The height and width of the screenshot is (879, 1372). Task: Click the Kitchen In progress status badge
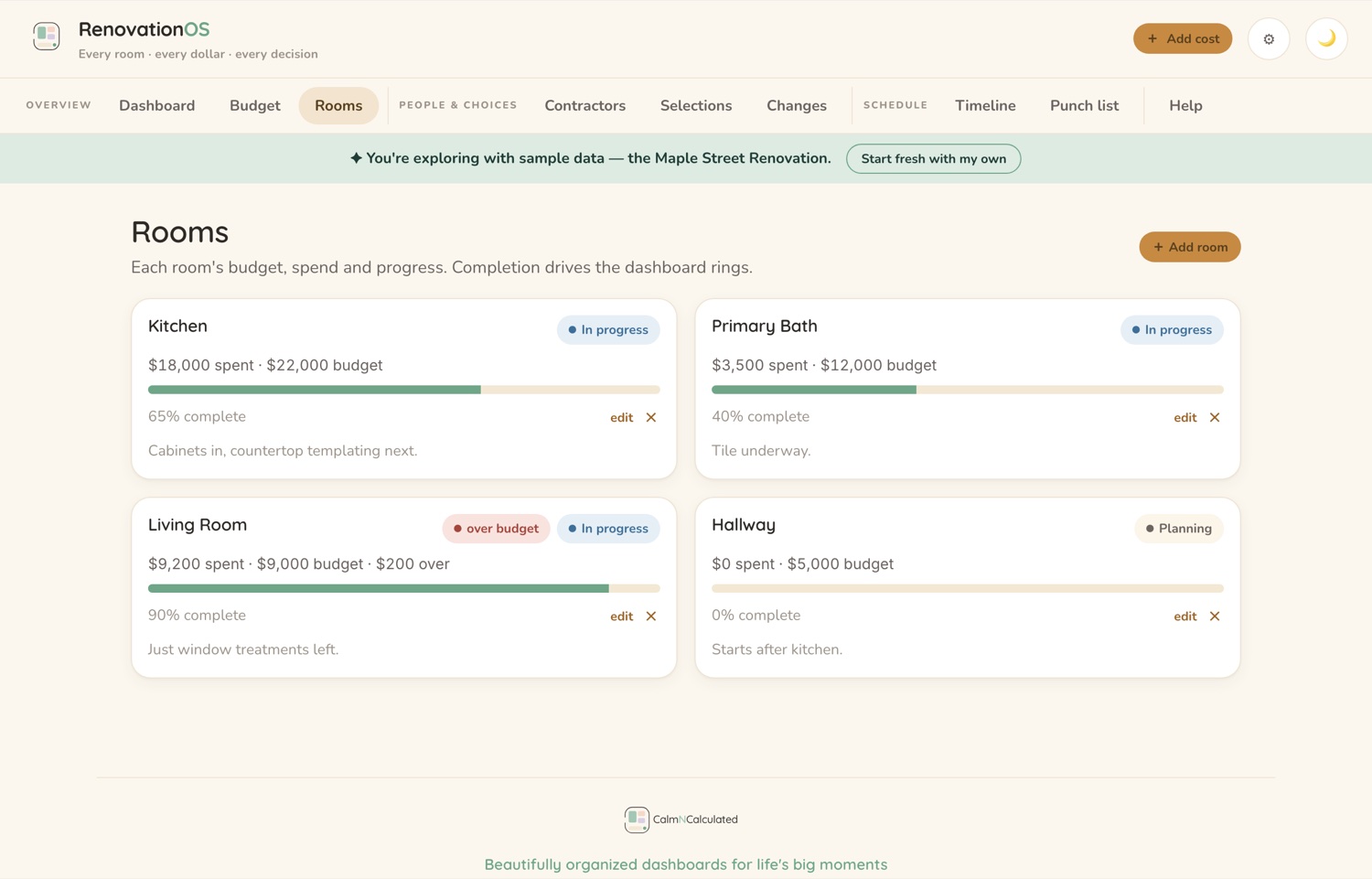[608, 329]
